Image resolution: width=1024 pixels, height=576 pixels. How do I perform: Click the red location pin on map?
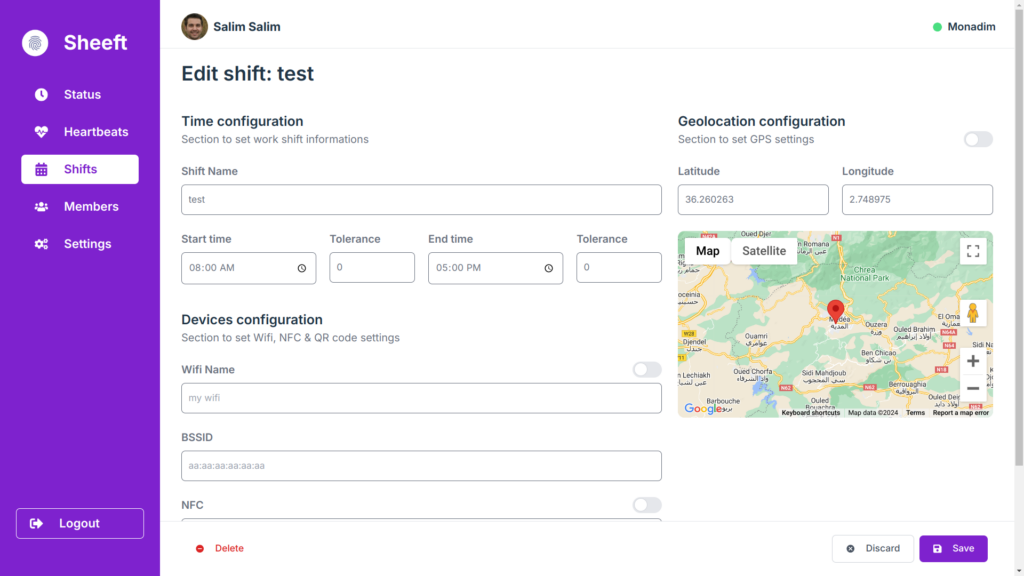836,310
